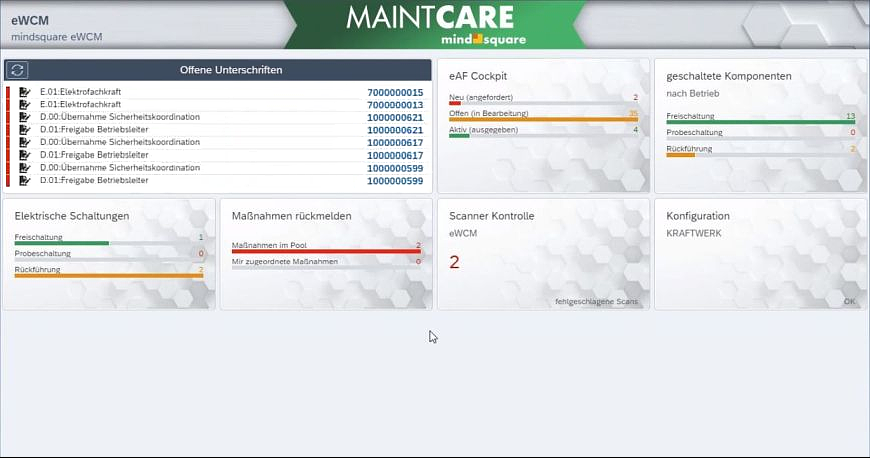Select E.01:Elektrofachkraft text for 7000000015

(x=80, y=92)
